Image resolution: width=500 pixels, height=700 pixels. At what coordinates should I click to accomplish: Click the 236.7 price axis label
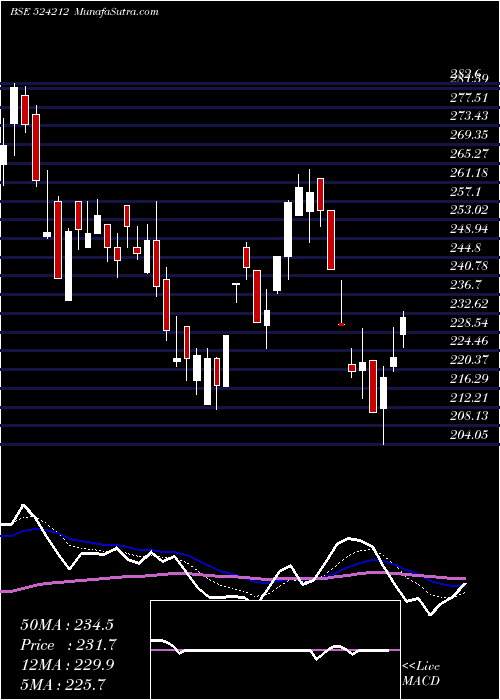466,285
